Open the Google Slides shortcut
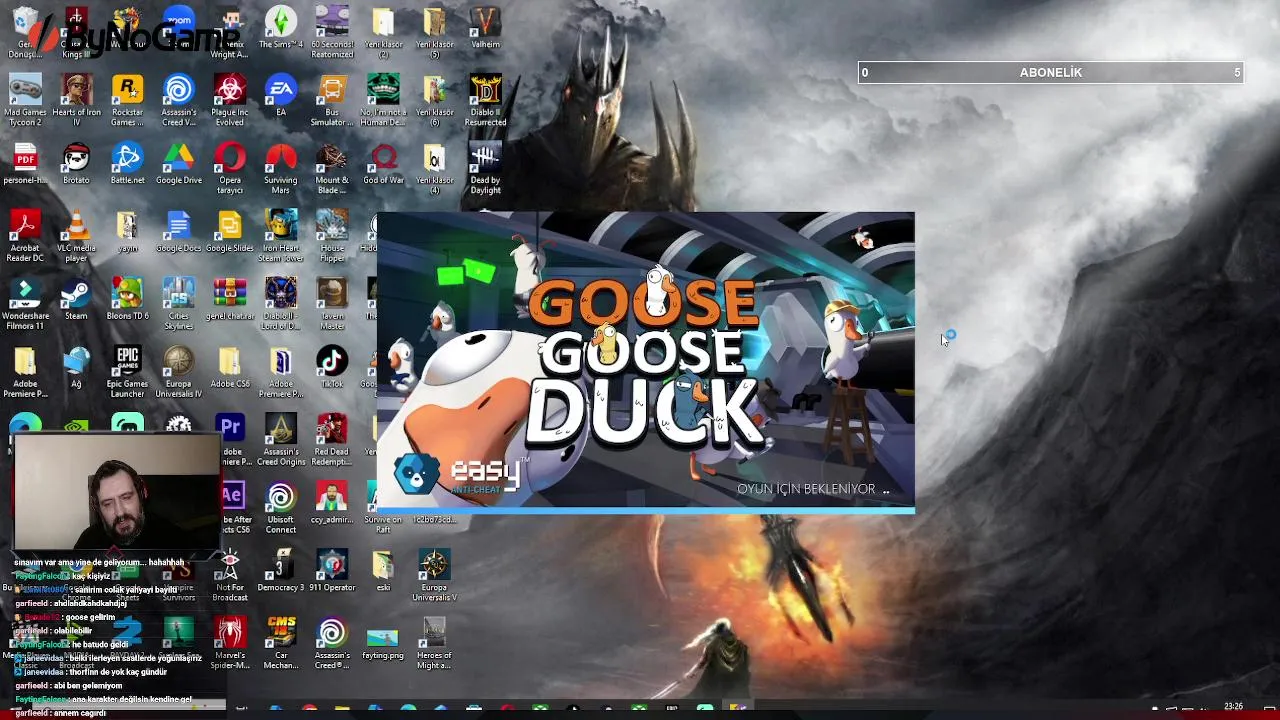The width and height of the screenshot is (1280, 720). (230, 231)
